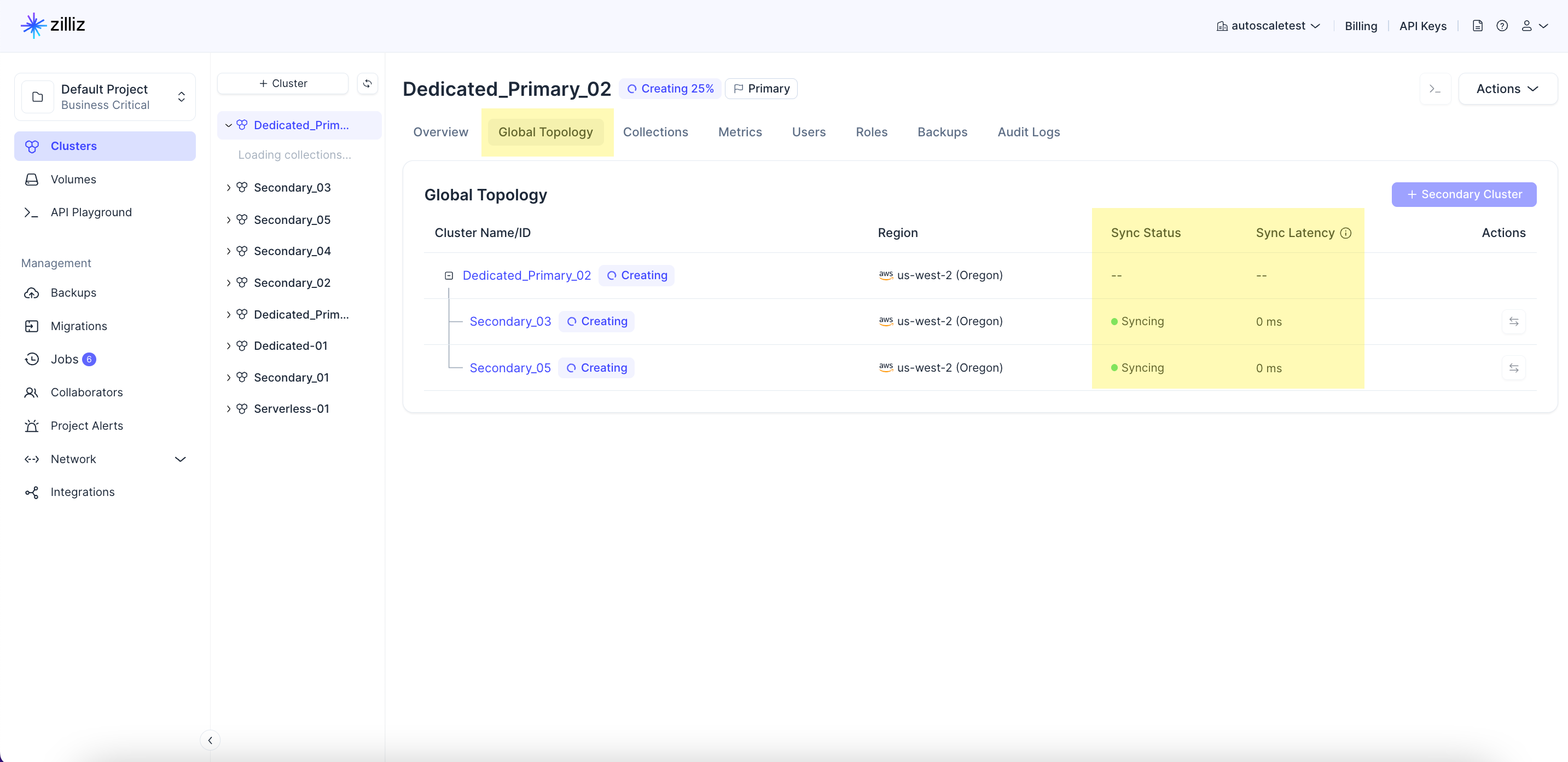The height and width of the screenshot is (762, 1568).
Task: Switch to the Audit Logs tab
Action: pyautogui.click(x=1028, y=132)
